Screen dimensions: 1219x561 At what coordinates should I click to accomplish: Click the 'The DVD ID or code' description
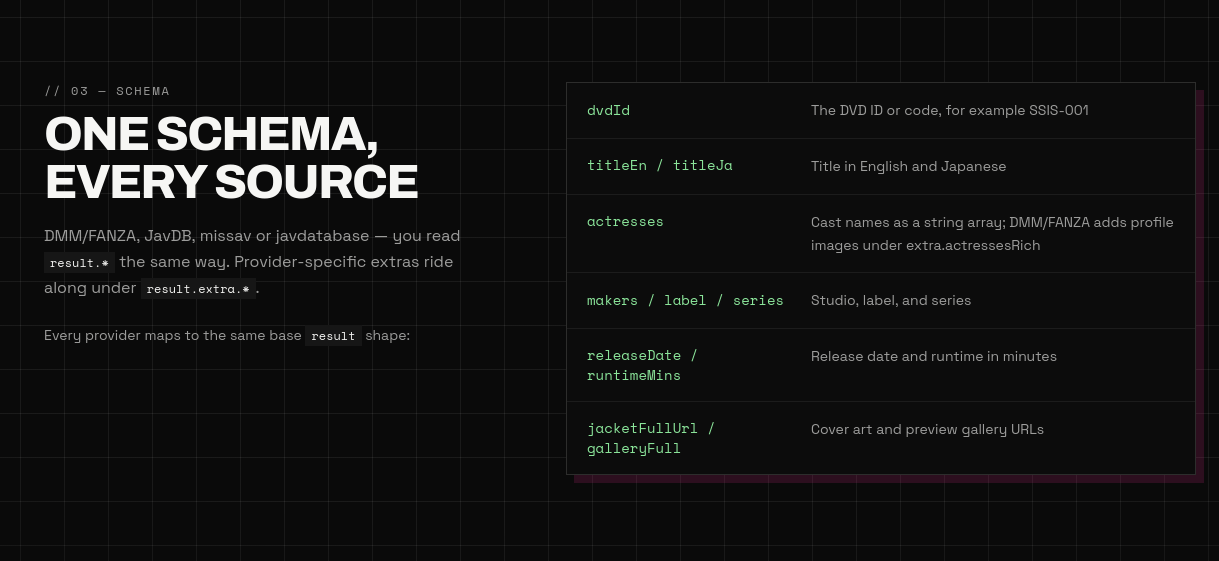pyautogui.click(x=950, y=110)
